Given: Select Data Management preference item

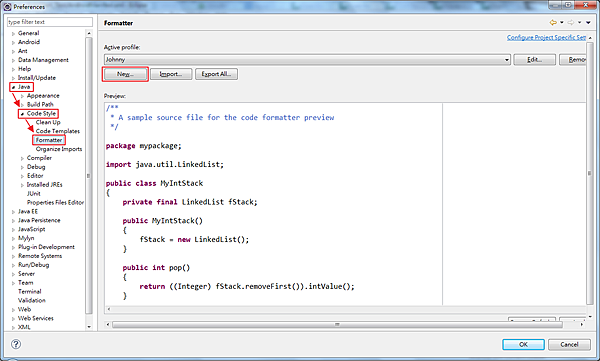Looking at the screenshot, I should click(x=43, y=60).
